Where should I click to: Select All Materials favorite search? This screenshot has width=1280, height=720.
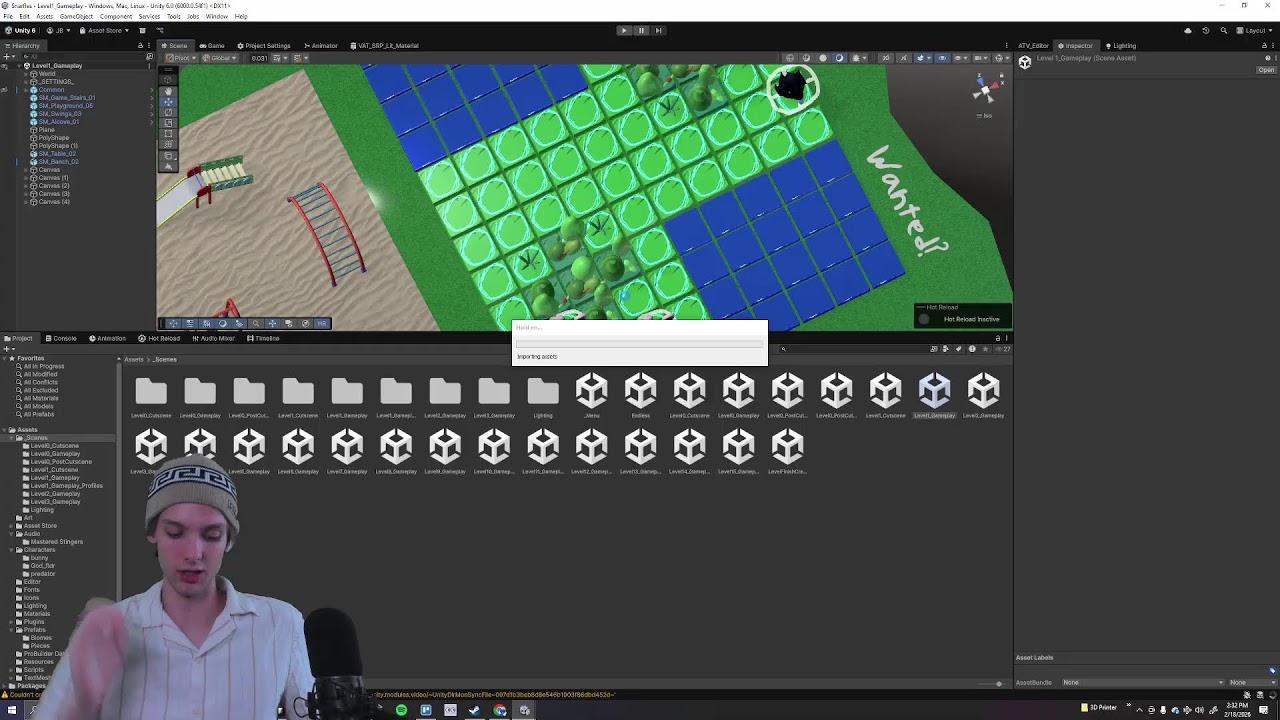(x=41, y=398)
